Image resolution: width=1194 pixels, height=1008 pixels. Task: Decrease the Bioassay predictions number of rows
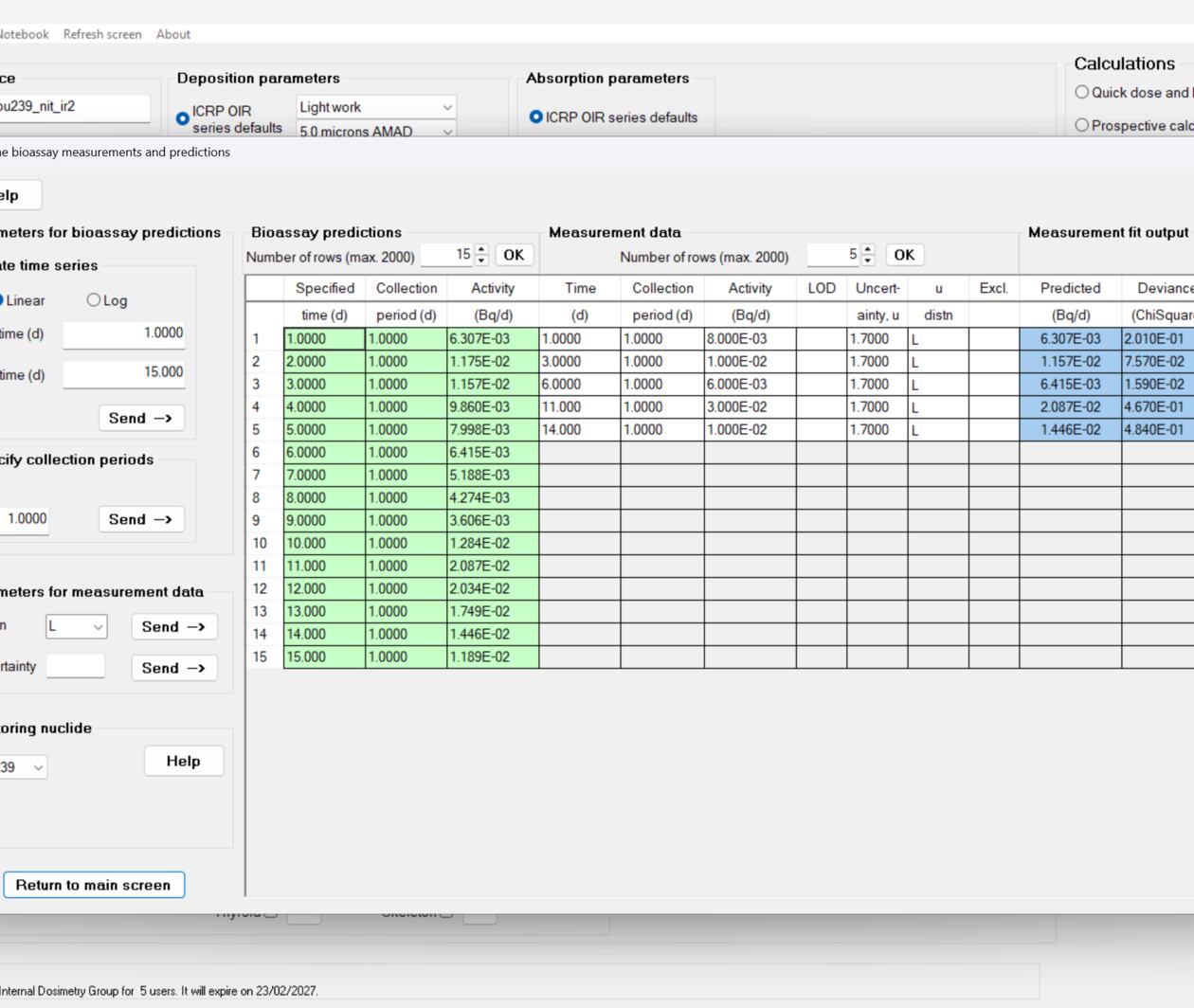point(481,260)
